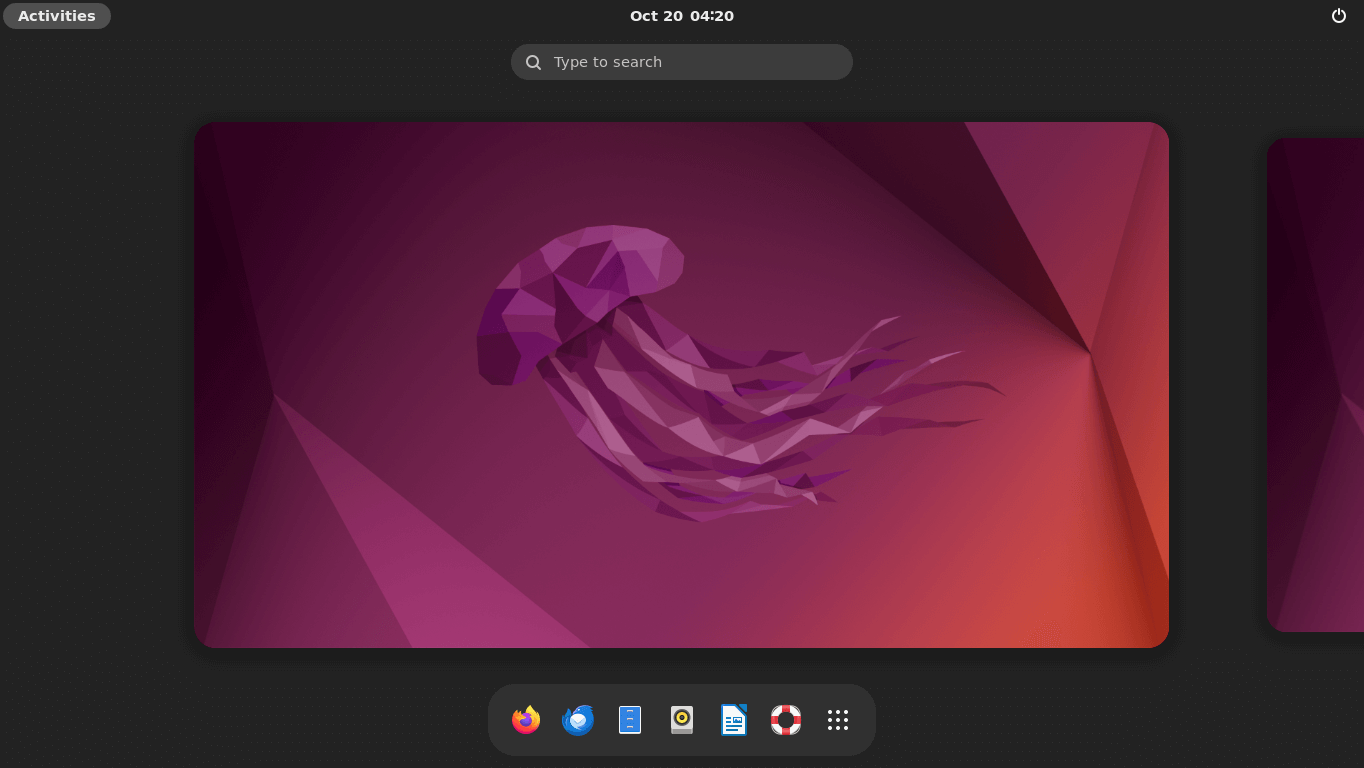Open Thunderbird mail from the dock
This screenshot has height=768, width=1364.
point(578,720)
